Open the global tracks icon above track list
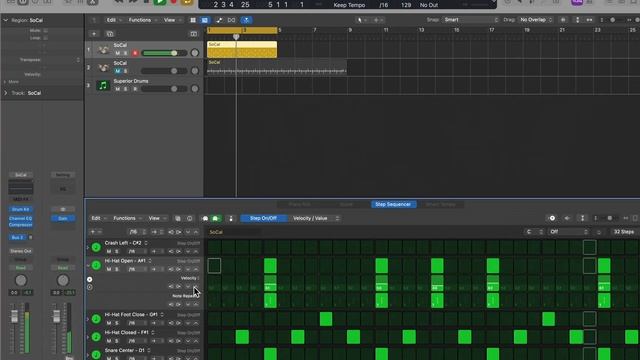This screenshot has width=640, height=360. click(194, 34)
